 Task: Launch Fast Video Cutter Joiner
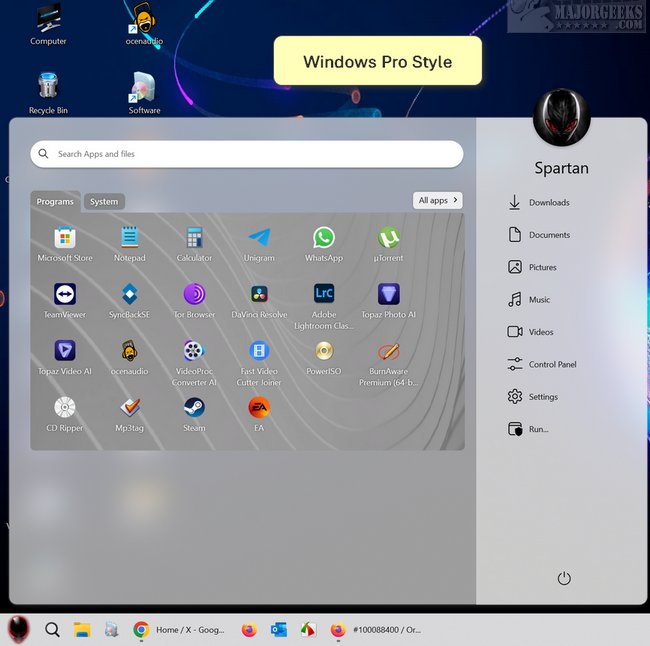(x=259, y=364)
